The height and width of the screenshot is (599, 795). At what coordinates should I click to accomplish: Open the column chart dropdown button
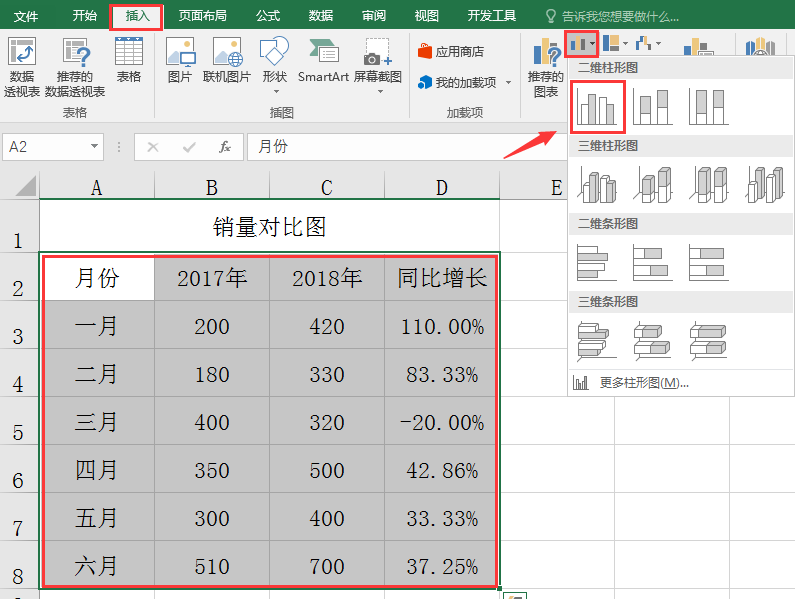click(x=582, y=44)
